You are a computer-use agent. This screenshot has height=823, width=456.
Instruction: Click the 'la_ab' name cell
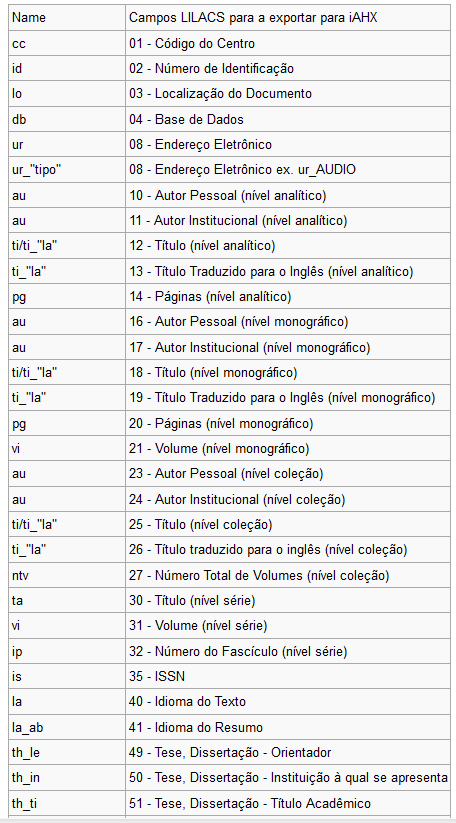click(x=67, y=727)
